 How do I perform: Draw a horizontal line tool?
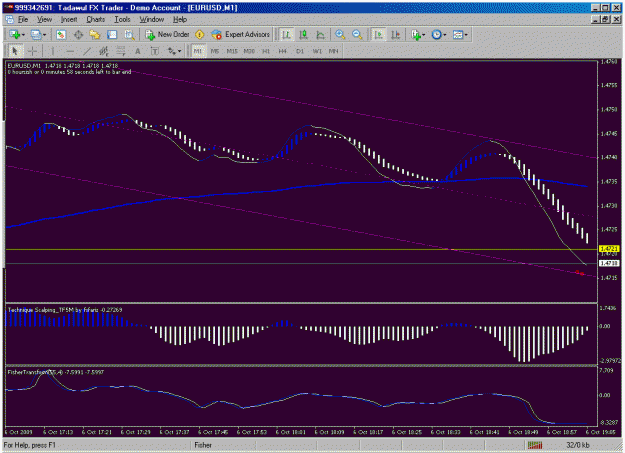coord(70,51)
